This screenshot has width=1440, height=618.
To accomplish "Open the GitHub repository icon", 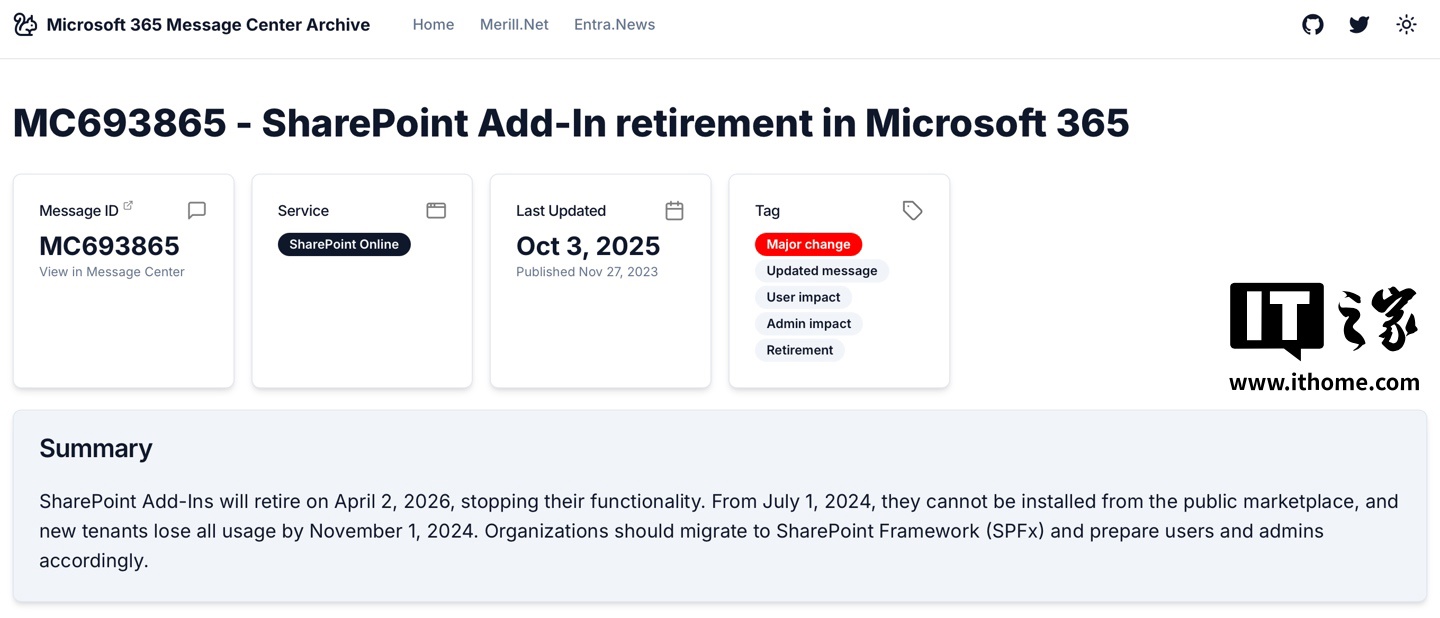I will [x=1313, y=25].
